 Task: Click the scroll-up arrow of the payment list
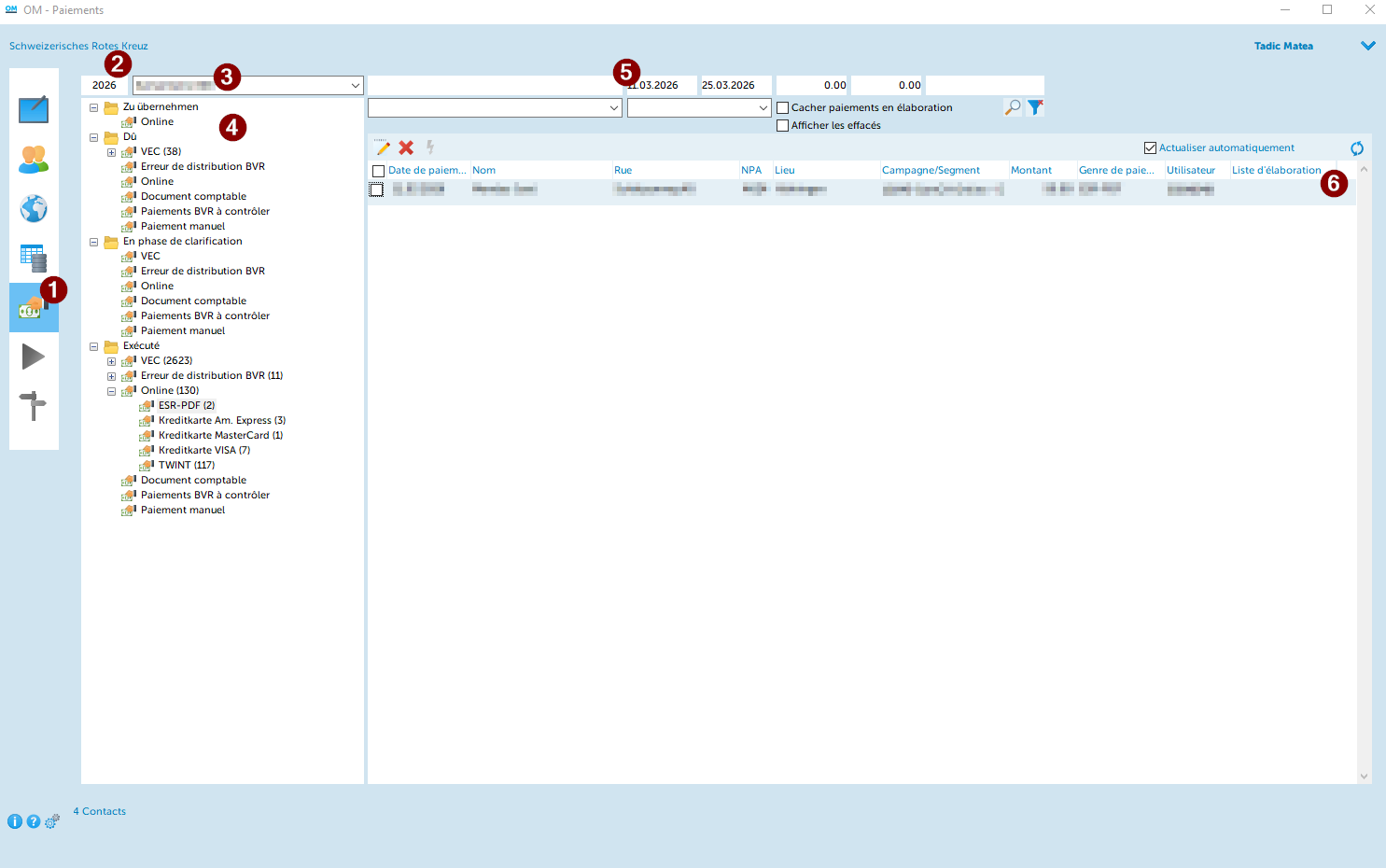(1364, 170)
